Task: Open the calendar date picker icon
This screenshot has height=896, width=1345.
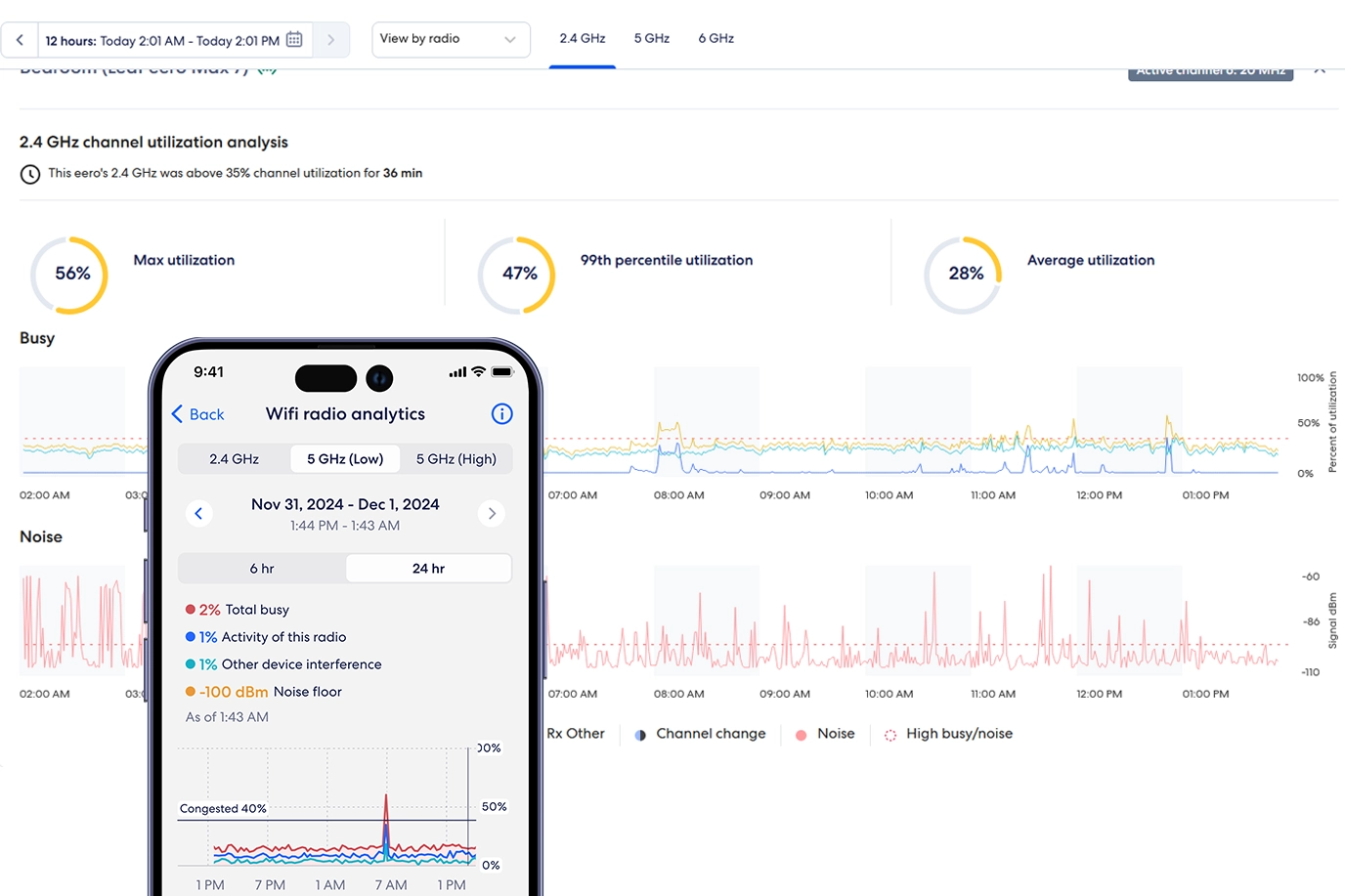Action: (x=294, y=40)
